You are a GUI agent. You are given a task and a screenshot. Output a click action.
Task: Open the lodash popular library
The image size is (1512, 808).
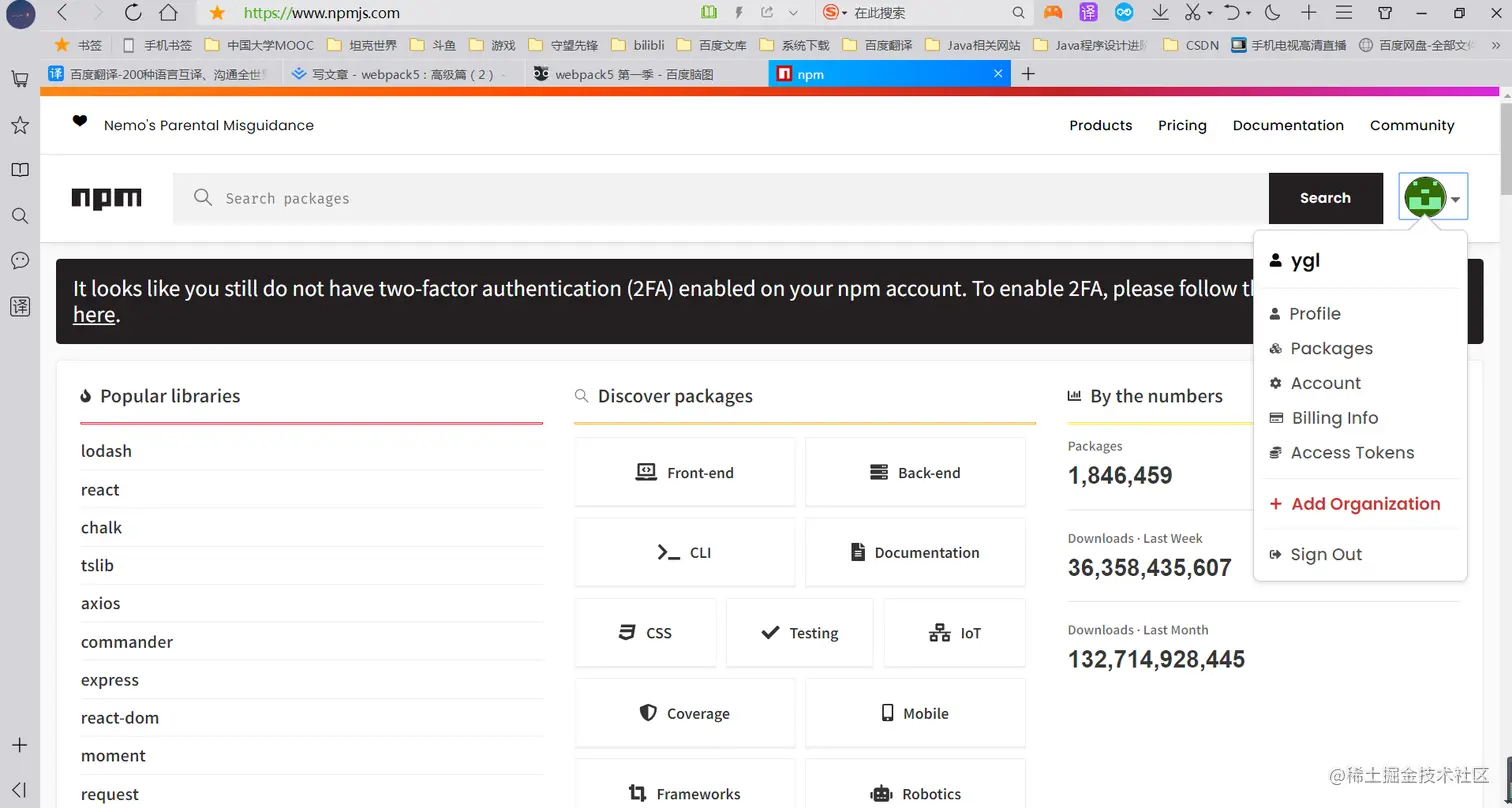click(106, 451)
